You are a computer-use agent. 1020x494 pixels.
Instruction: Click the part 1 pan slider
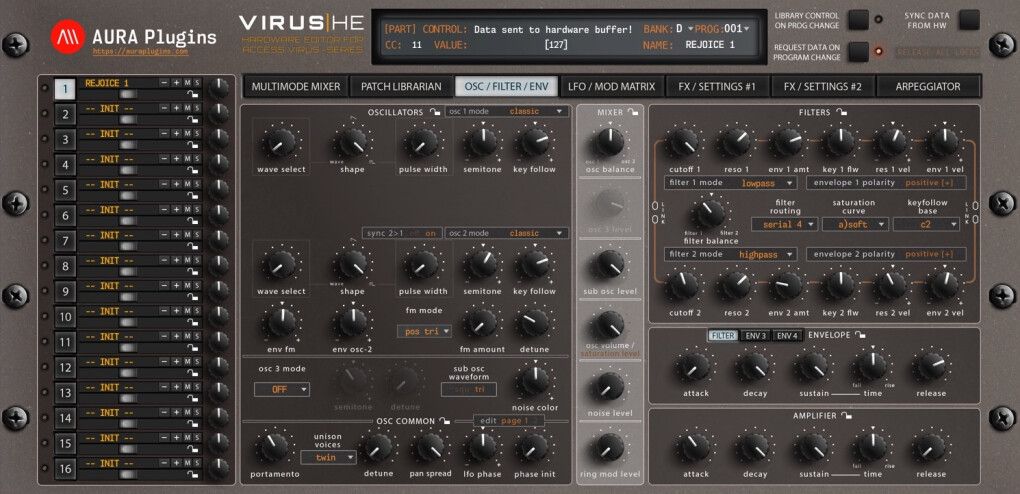tap(128, 94)
